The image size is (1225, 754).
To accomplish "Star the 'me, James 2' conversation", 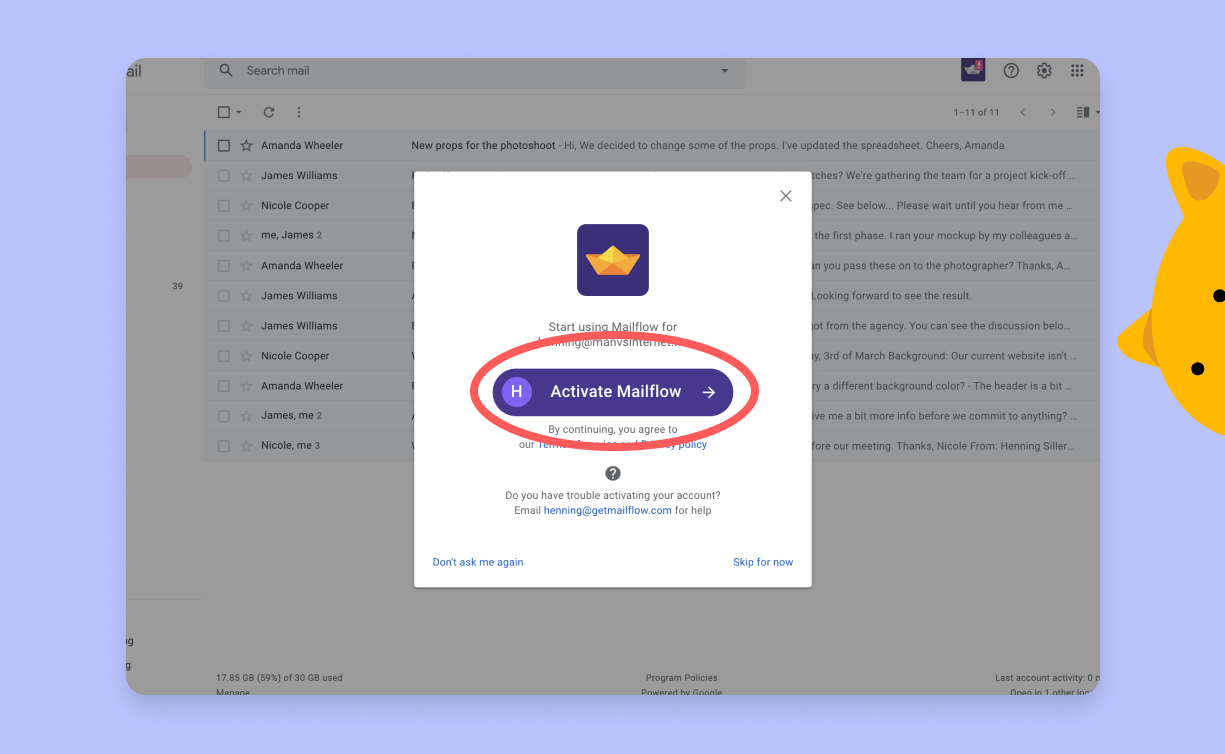I will (246, 236).
